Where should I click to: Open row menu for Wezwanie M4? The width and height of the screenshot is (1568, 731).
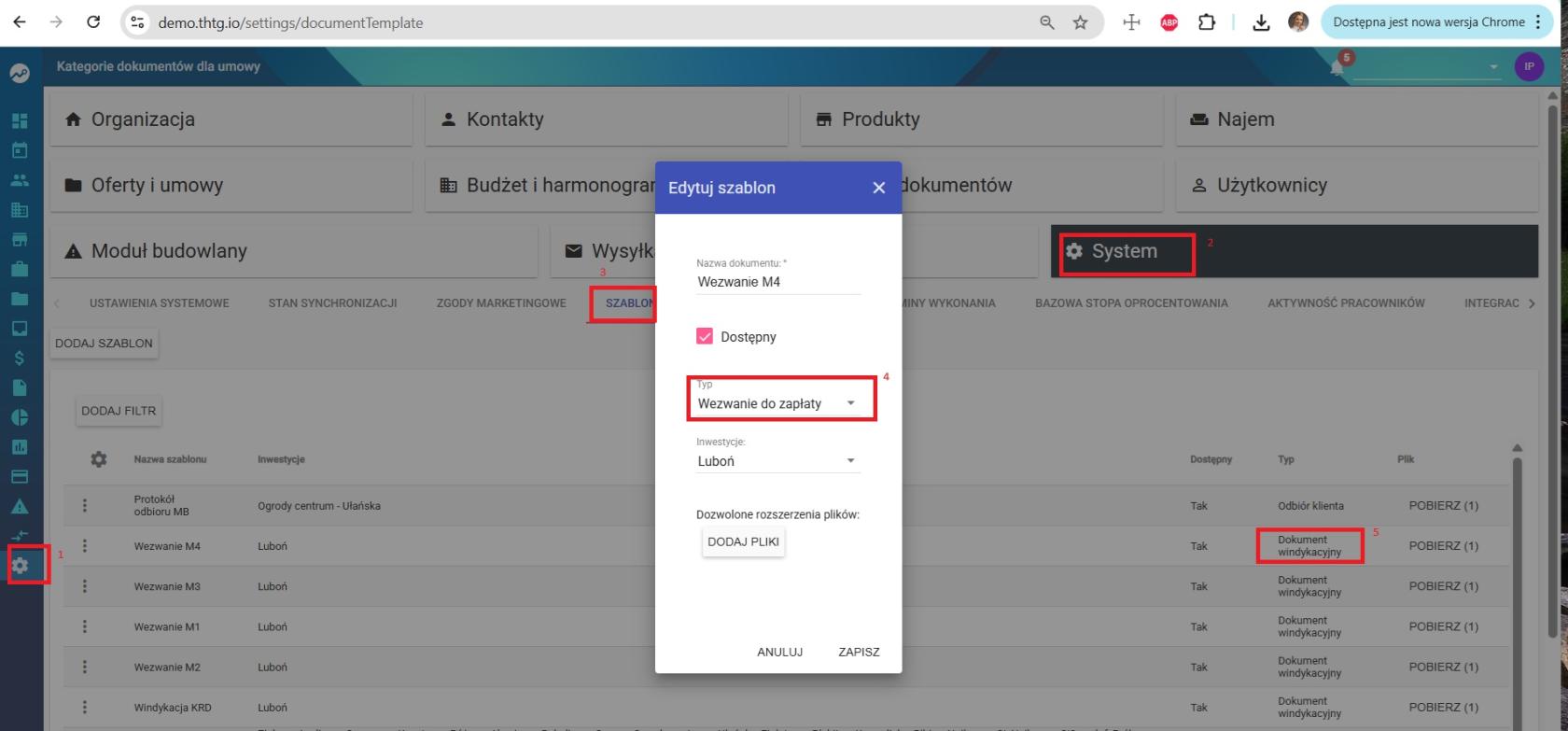pyautogui.click(x=85, y=546)
